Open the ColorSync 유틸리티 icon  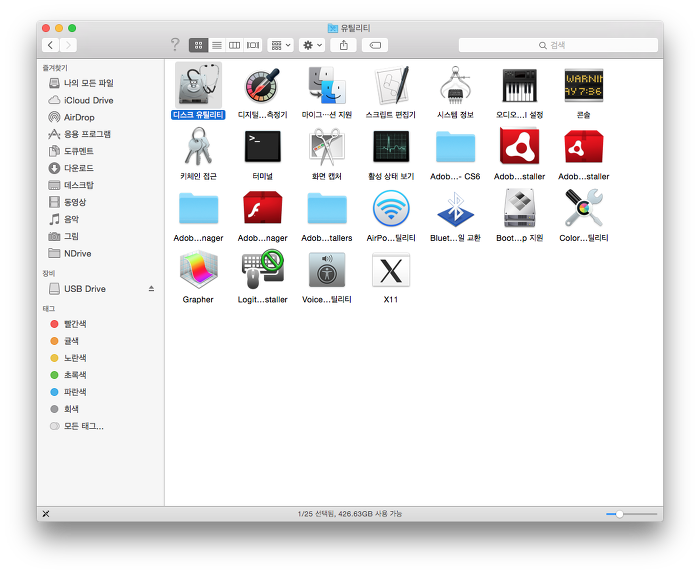583,208
